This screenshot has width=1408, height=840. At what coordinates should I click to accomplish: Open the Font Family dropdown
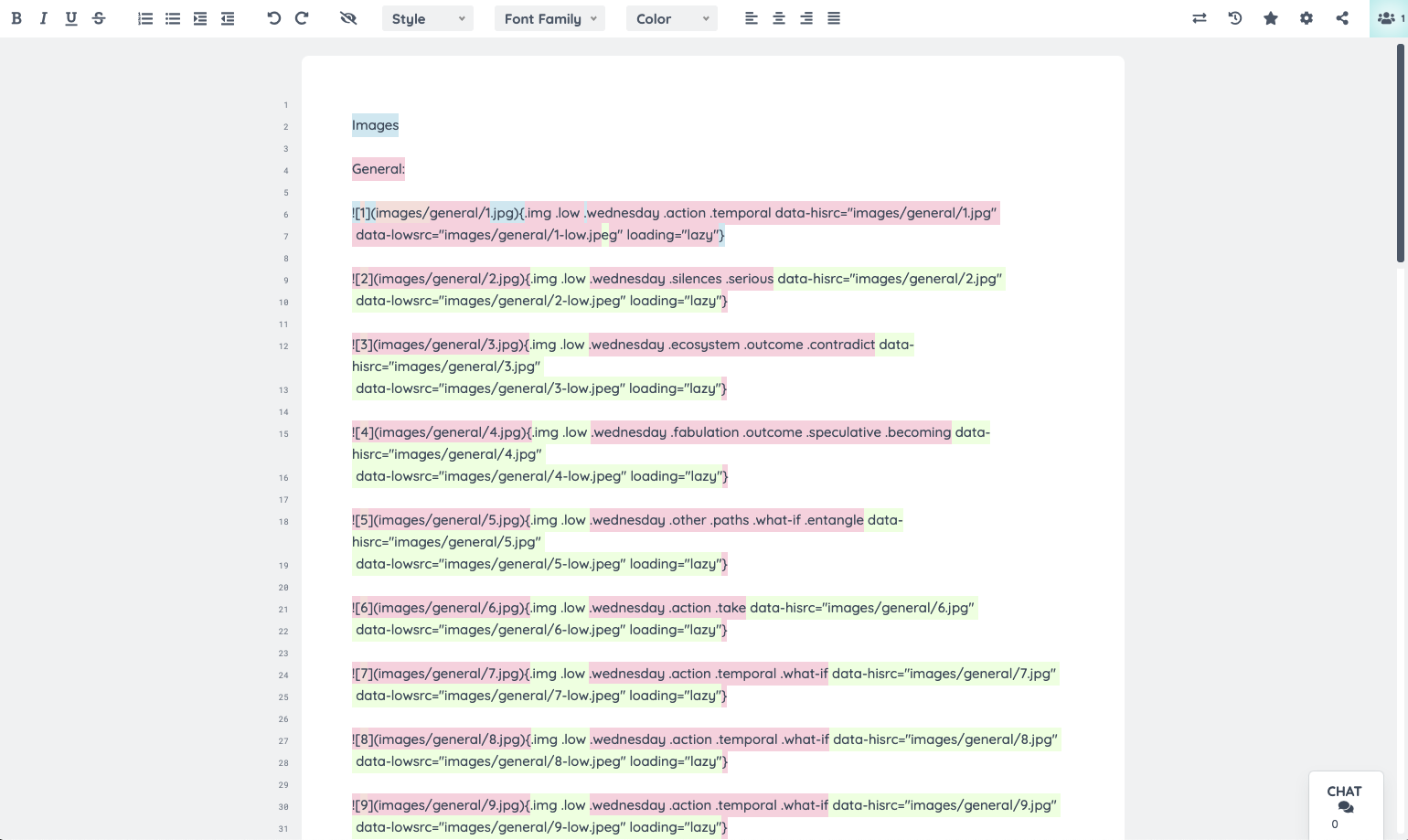[549, 18]
